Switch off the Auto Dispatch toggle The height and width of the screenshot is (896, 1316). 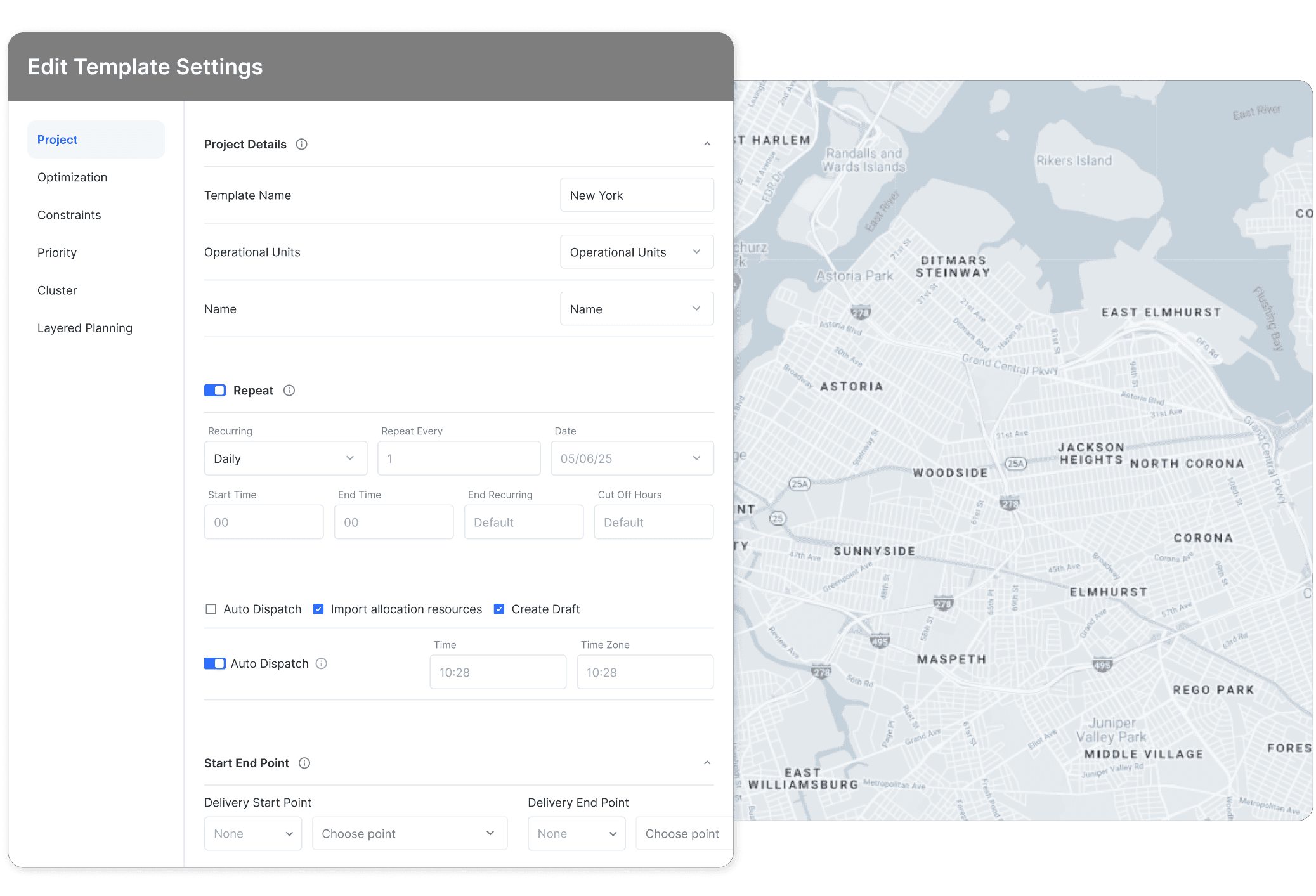tap(215, 663)
